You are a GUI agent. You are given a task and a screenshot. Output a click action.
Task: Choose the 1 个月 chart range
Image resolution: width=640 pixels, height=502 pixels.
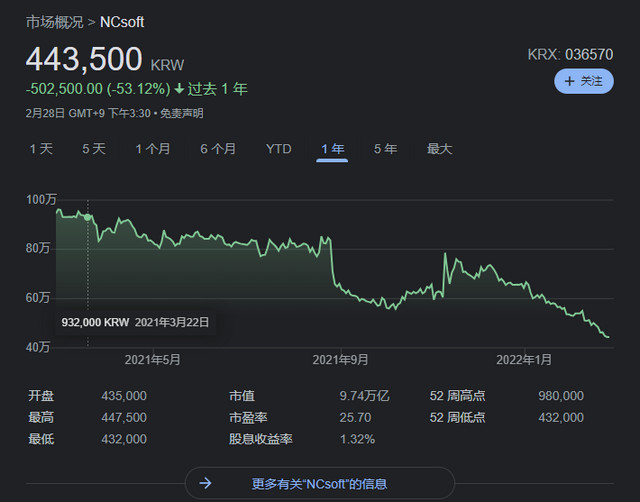click(x=153, y=149)
